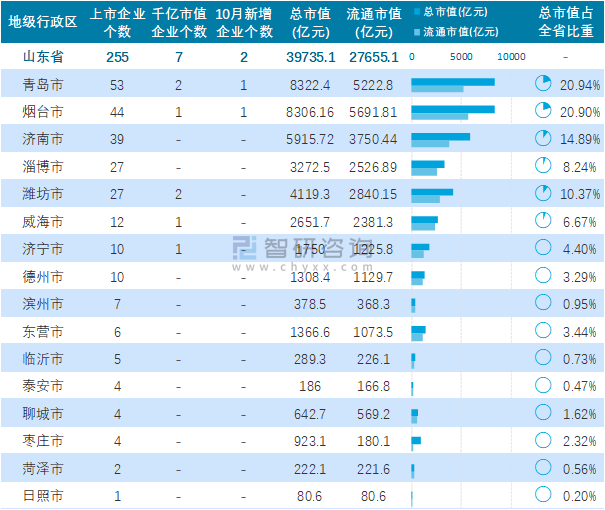Click the pie icon beside 20.90%
605x510 pixels.
coord(543,111)
